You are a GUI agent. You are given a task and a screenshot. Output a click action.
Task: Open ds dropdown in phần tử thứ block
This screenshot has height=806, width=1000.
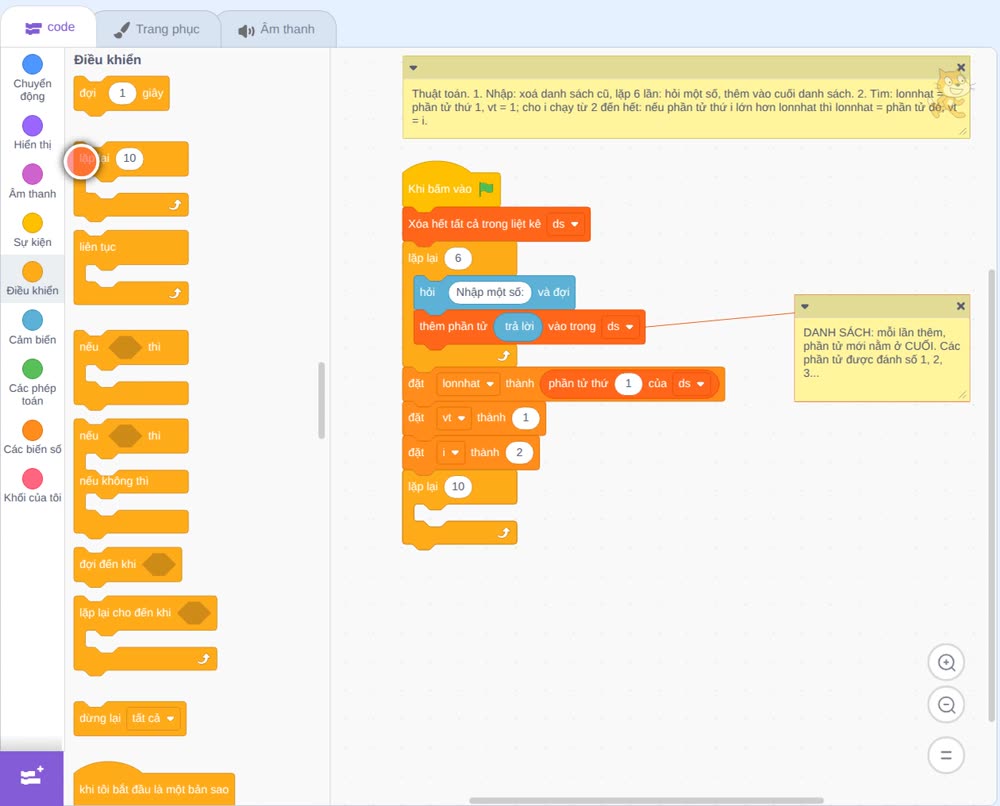[691, 383]
